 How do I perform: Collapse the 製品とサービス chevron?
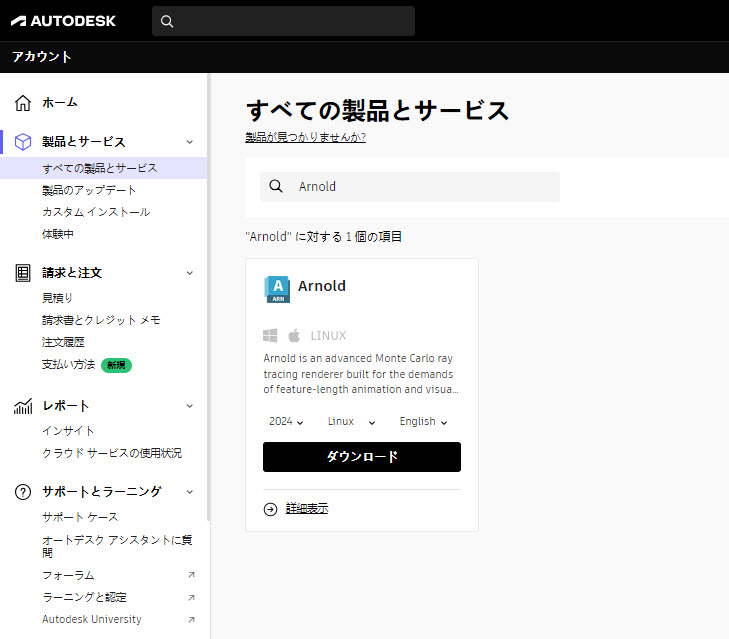coord(190,142)
